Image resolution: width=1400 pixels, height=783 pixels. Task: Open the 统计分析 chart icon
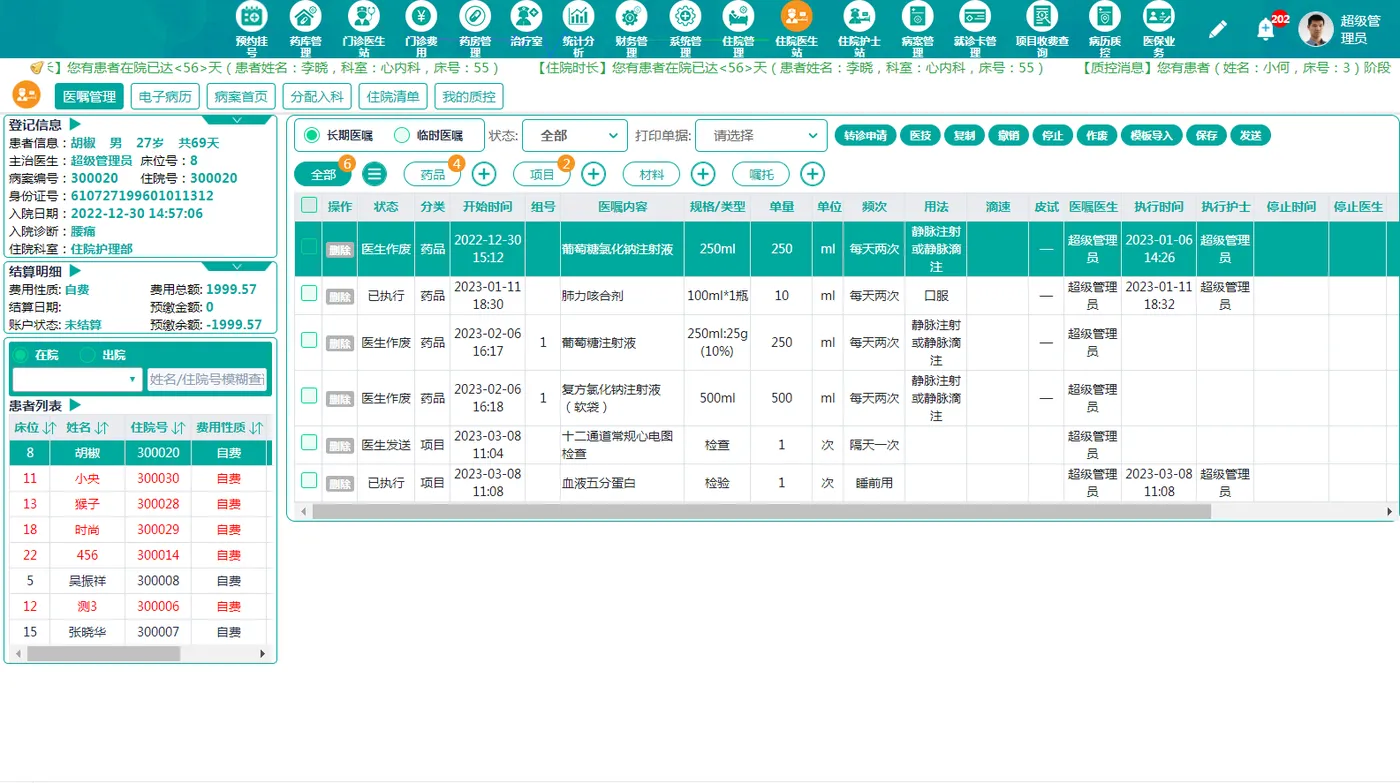[x=578, y=16]
